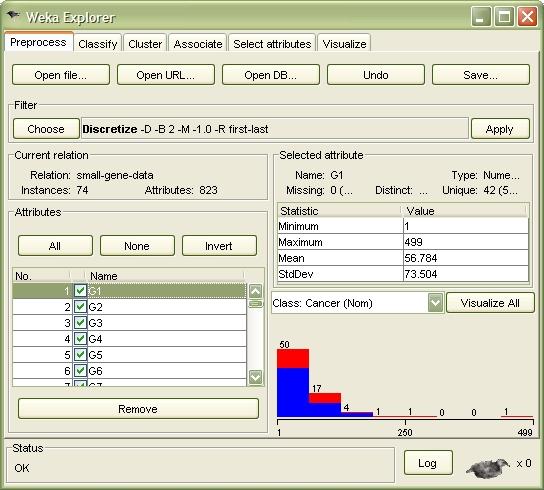
Task: Select attribute row G2
Action: pos(129,307)
